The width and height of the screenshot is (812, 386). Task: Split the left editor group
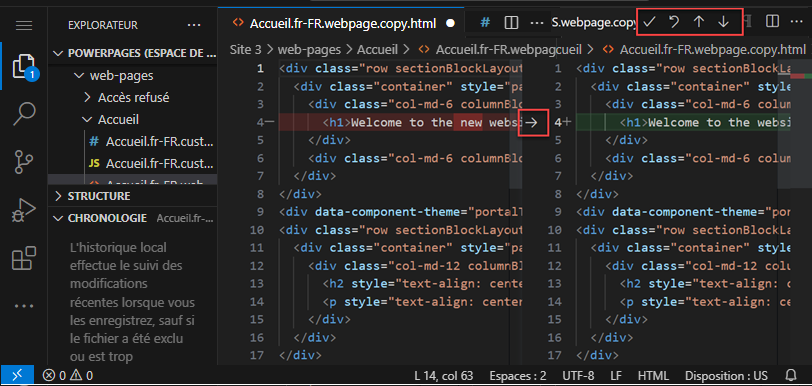coord(512,22)
